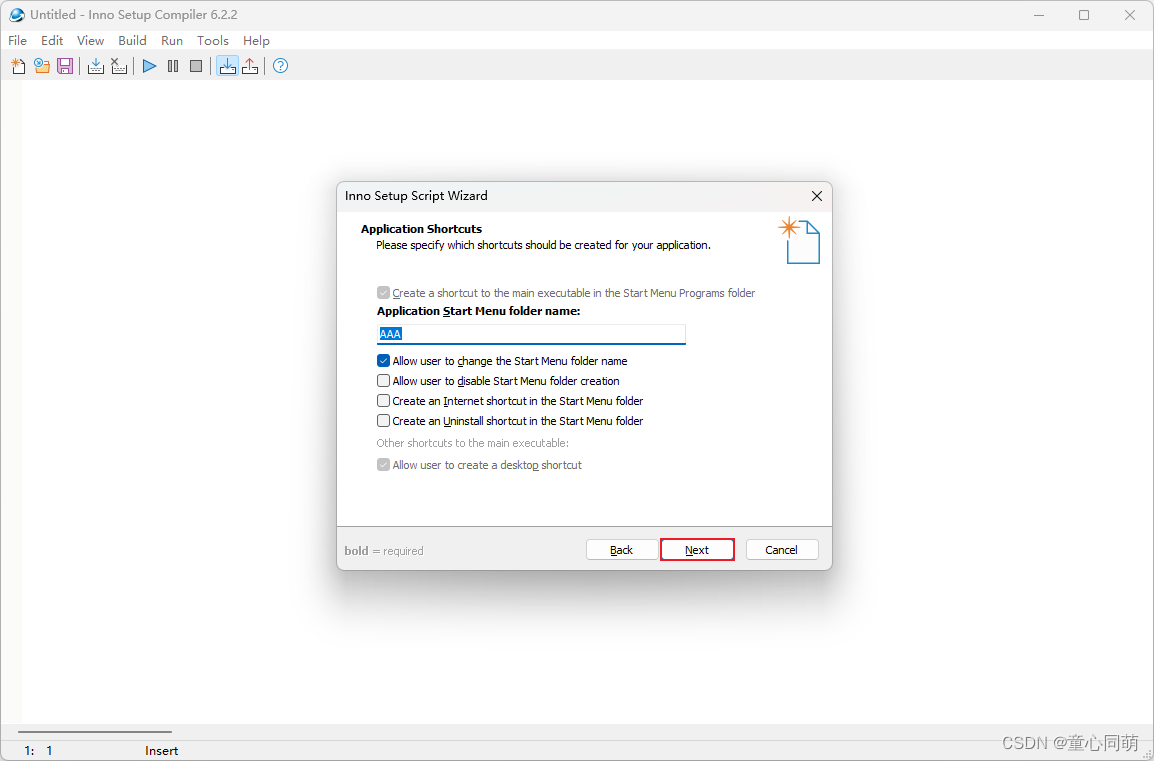Image resolution: width=1154 pixels, height=761 pixels.
Task: Terminate run with the stop square icon
Action: pos(196,66)
